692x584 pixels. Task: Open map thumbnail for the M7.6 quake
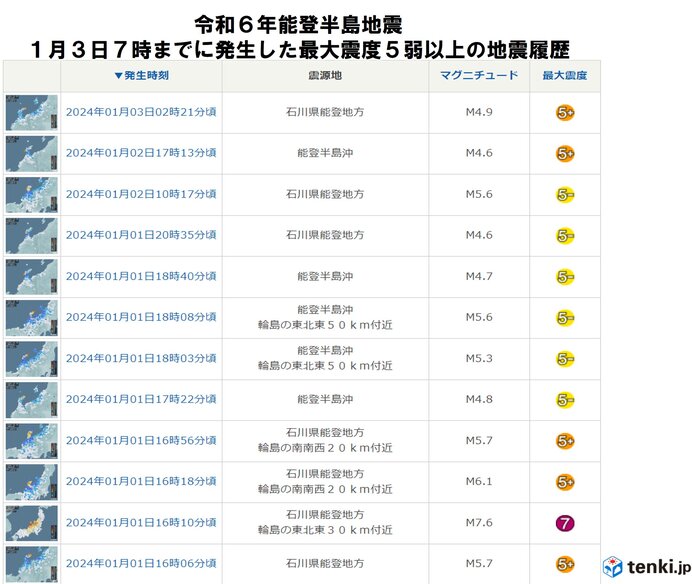(x=31, y=523)
